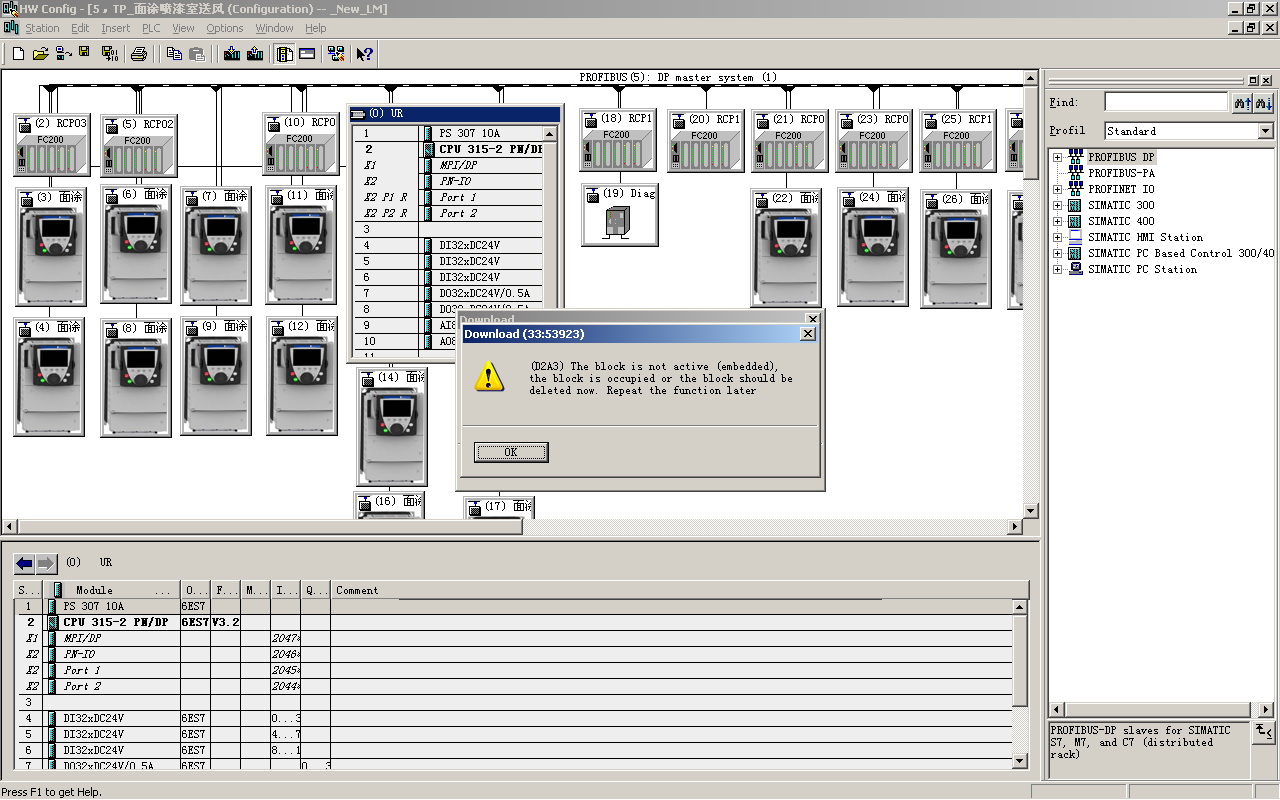Click the Upload to PG icon

tap(255, 54)
